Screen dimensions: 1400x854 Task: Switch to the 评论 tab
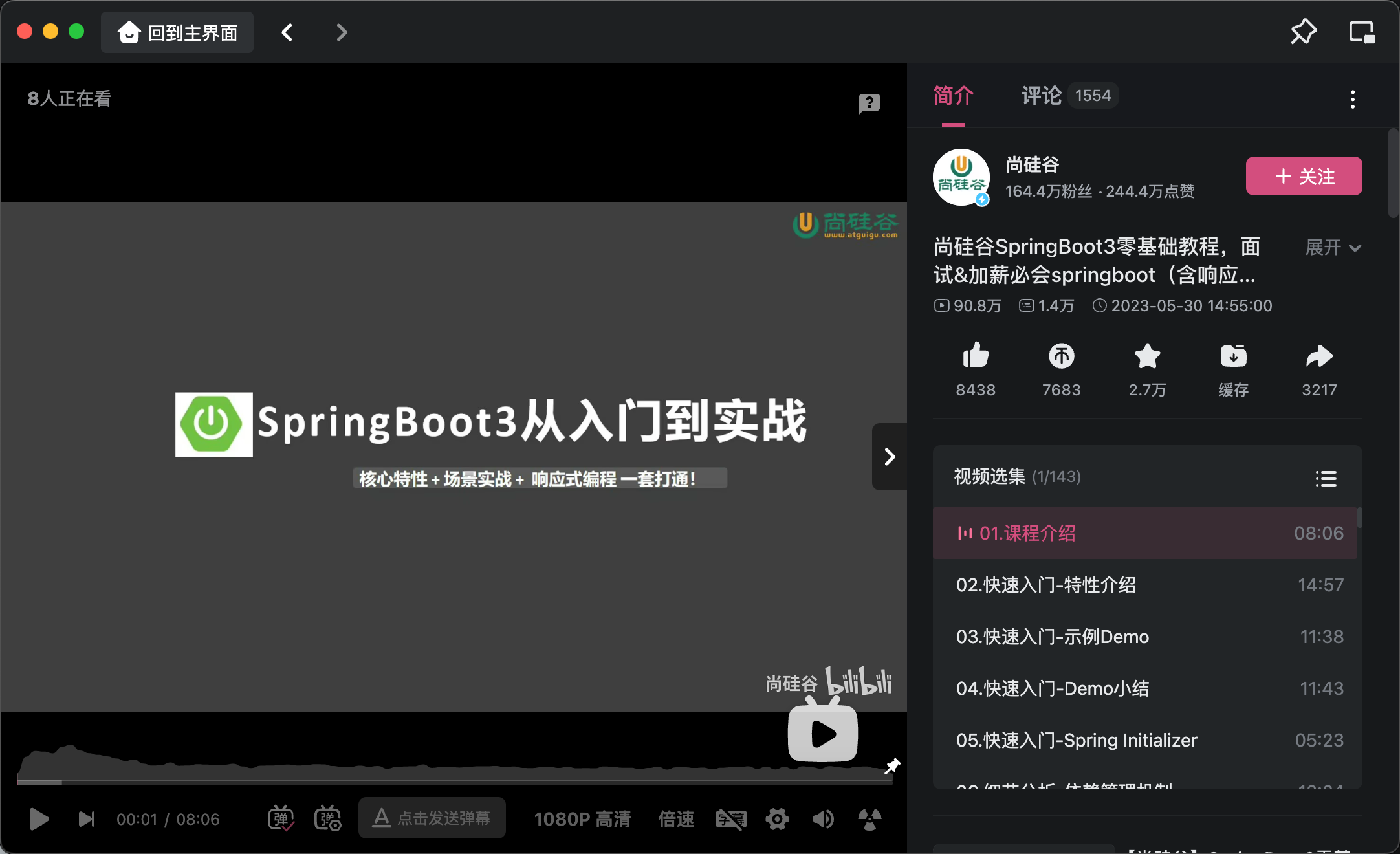click(1041, 96)
